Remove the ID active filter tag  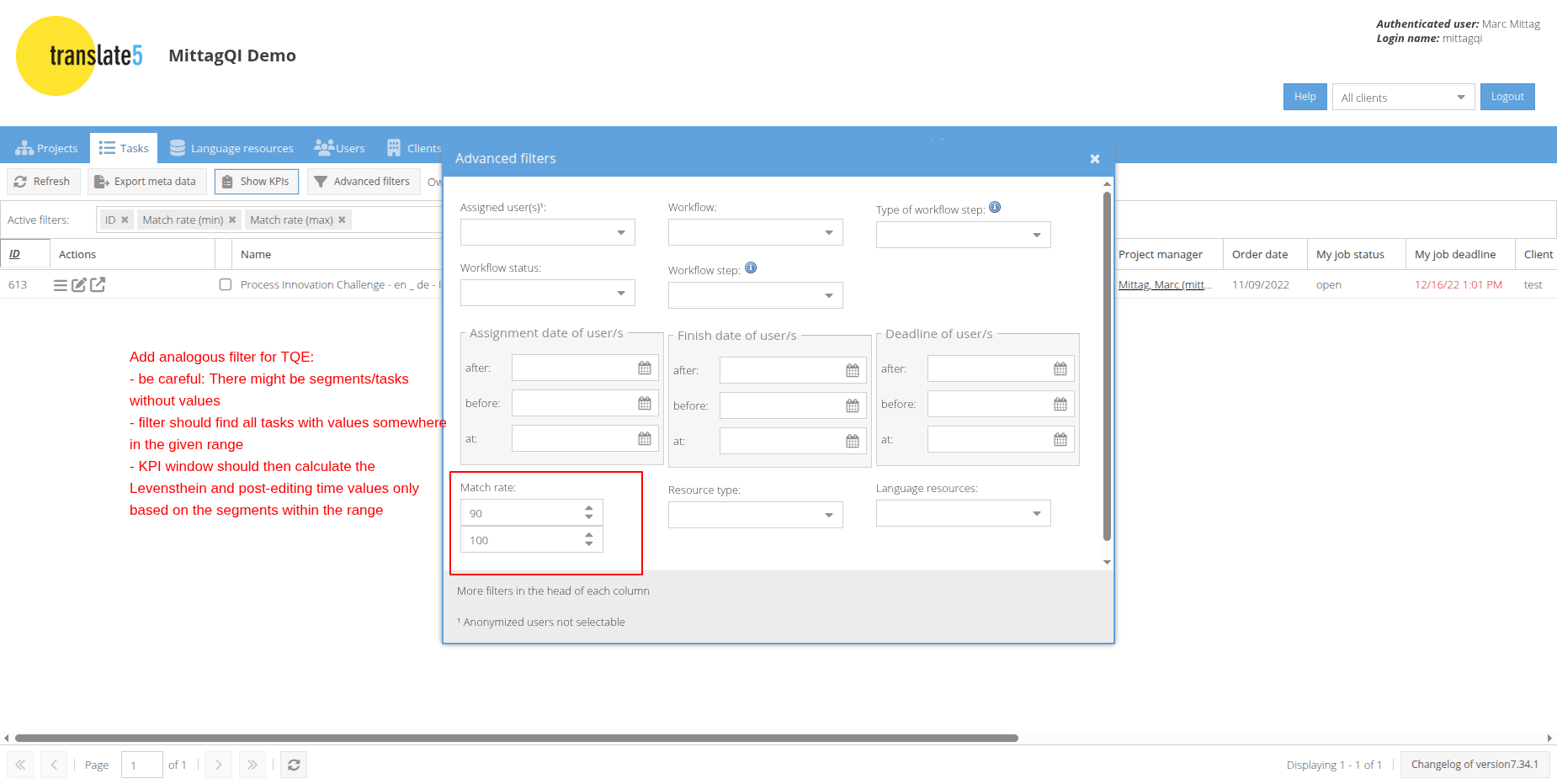(125, 220)
